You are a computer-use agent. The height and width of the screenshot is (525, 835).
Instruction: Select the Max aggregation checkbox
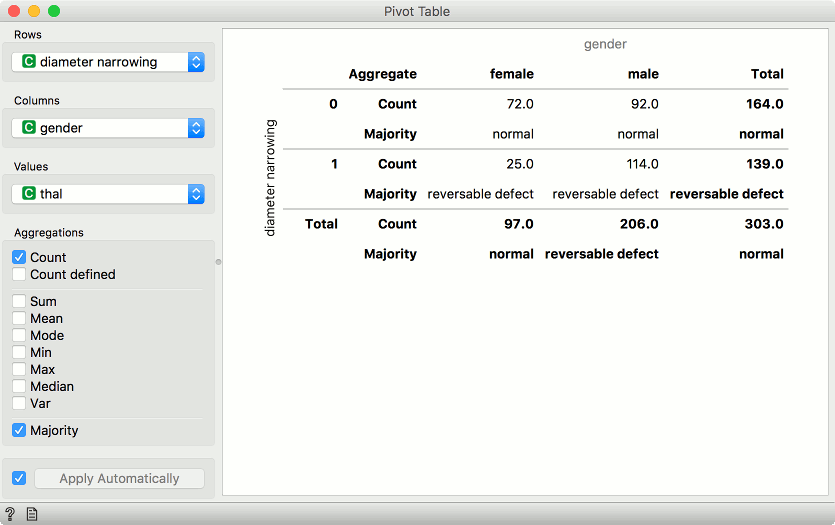pos(19,369)
